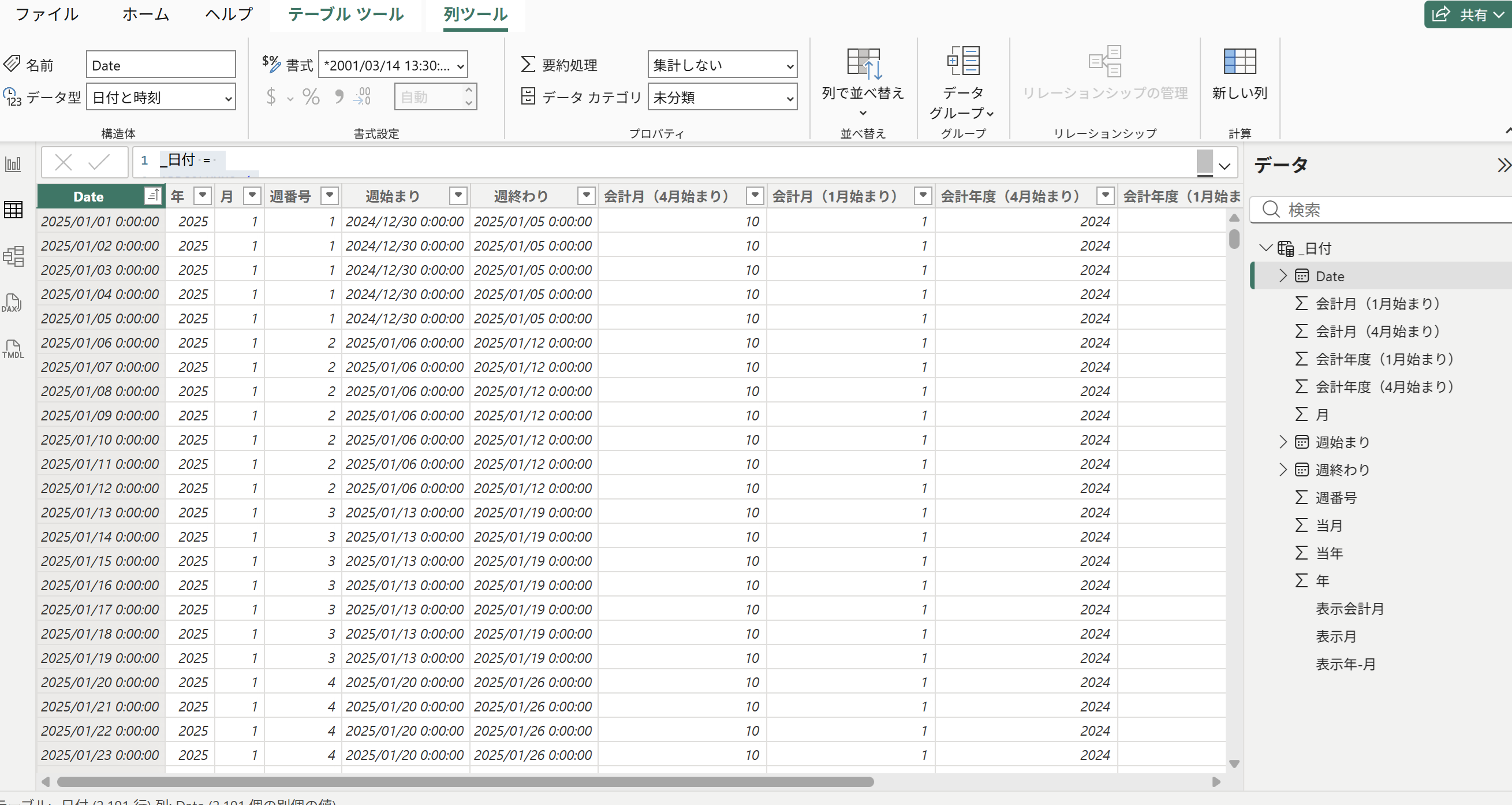
Task: Open the 年 column filter dropdown
Action: click(203, 196)
